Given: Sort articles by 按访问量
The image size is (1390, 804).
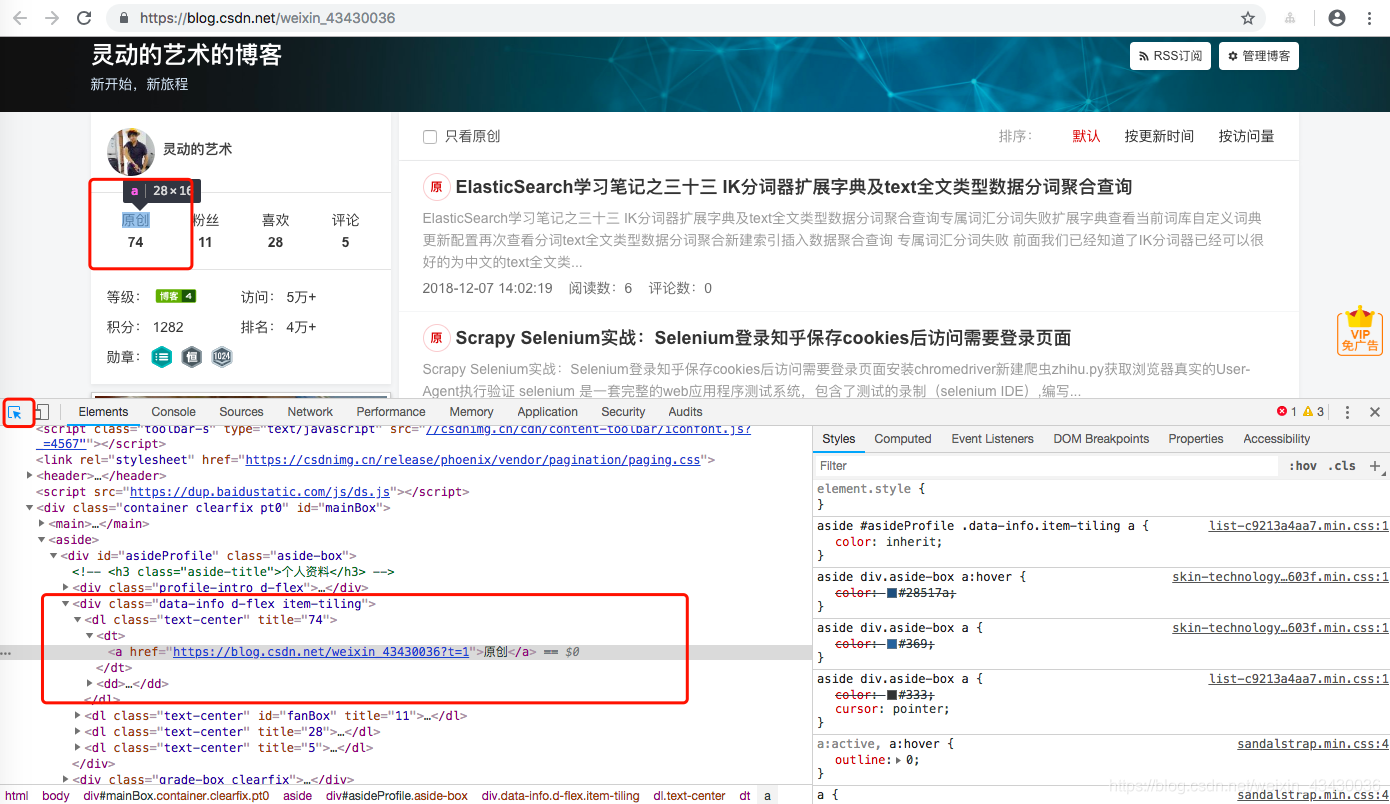Looking at the screenshot, I should [1246, 136].
